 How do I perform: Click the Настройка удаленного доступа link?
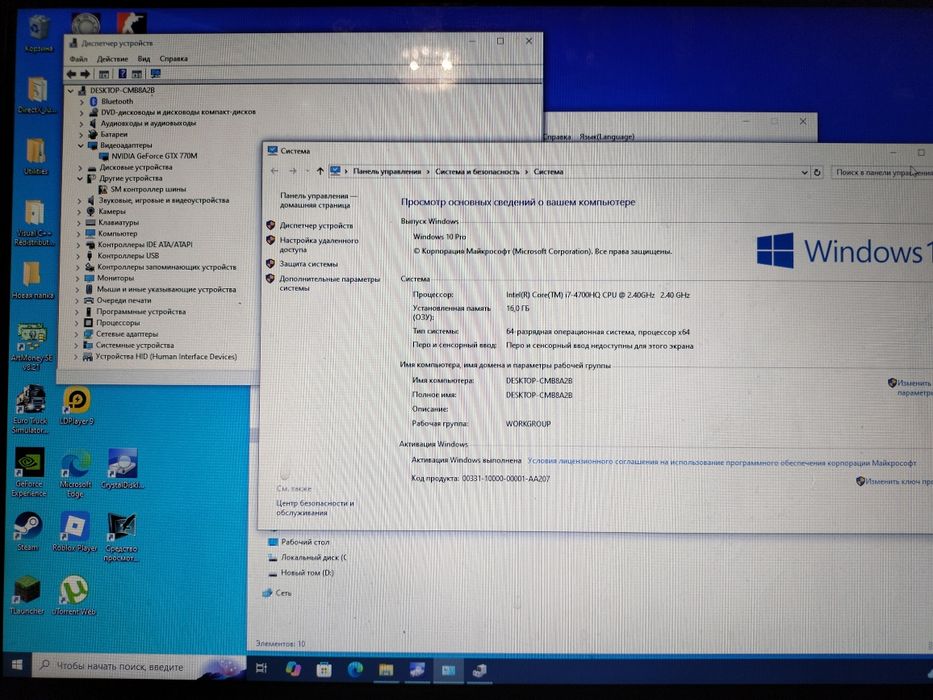[319, 245]
